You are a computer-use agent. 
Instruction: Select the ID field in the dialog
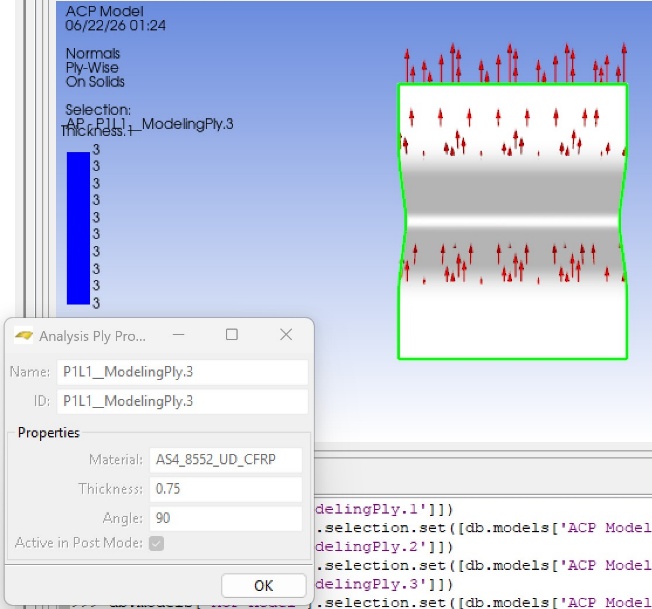[182, 401]
